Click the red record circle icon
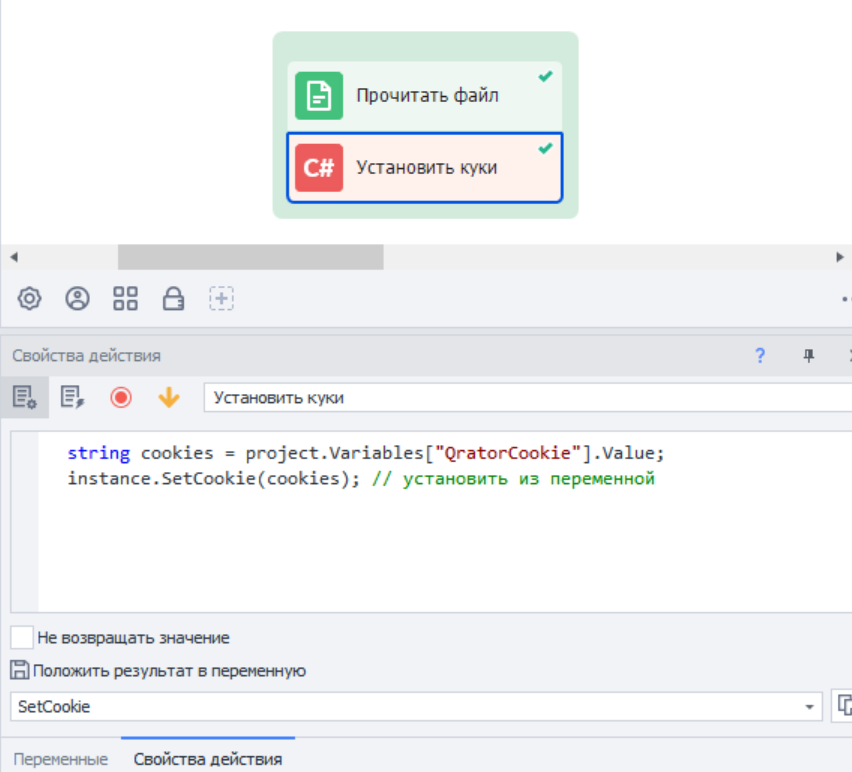Image resolution: width=852 pixels, height=772 pixels. click(x=121, y=398)
